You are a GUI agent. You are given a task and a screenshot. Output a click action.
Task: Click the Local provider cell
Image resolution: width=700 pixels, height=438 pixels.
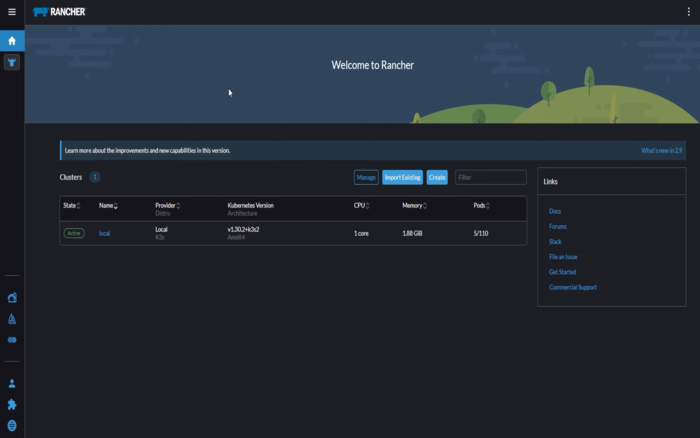[x=161, y=229]
